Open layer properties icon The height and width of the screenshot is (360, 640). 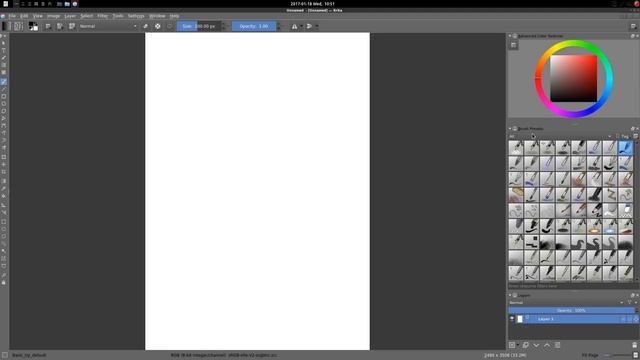click(558, 345)
